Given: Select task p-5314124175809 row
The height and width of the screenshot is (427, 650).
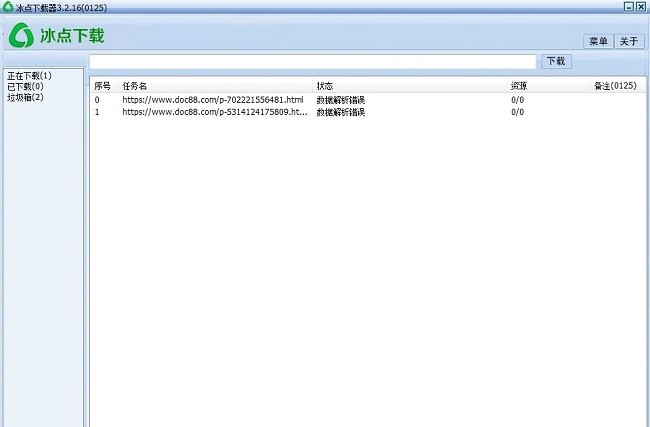Looking at the screenshot, I should (x=214, y=112).
